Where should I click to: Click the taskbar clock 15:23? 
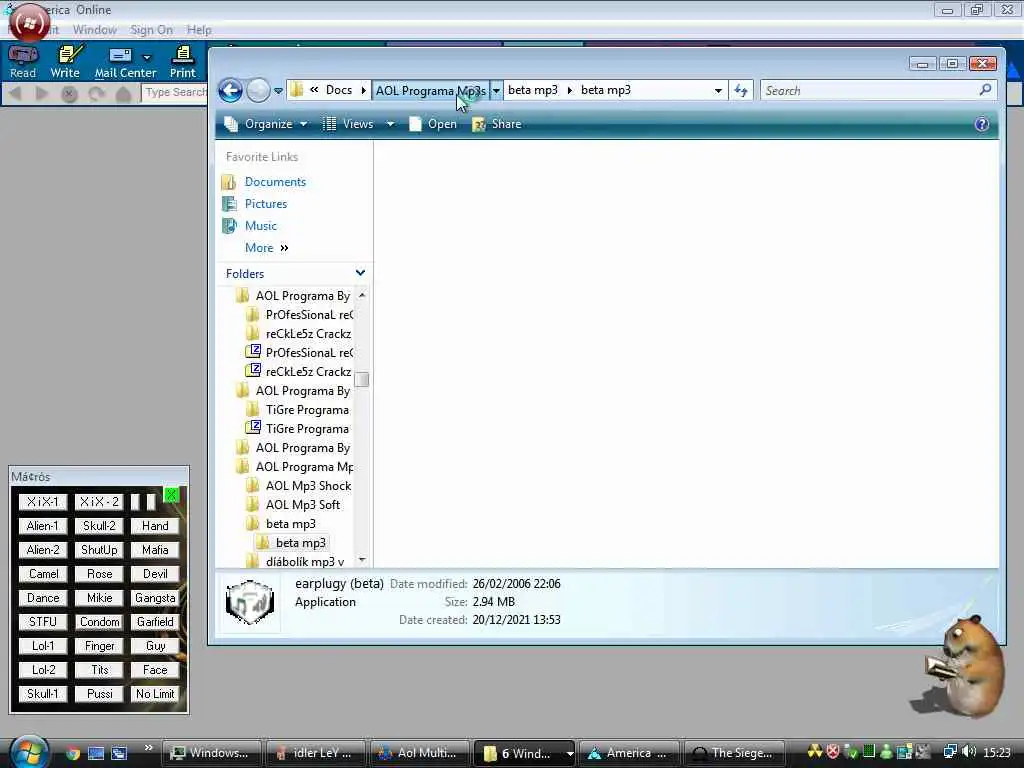997,753
